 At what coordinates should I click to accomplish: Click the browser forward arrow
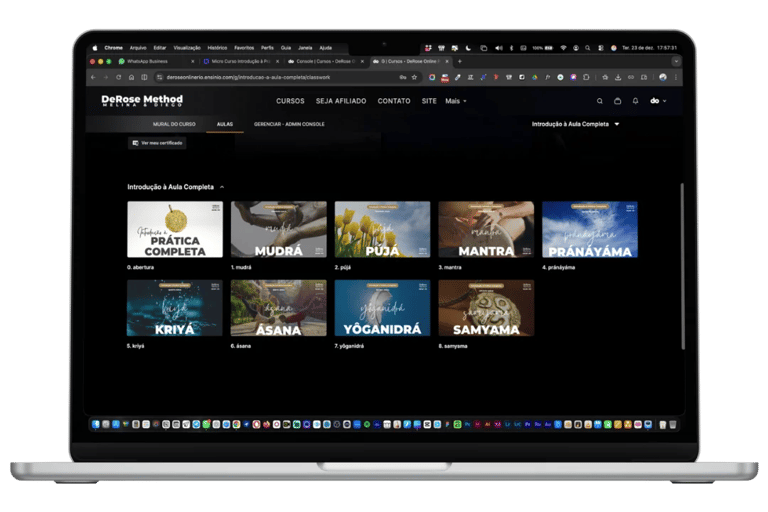pos(106,77)
